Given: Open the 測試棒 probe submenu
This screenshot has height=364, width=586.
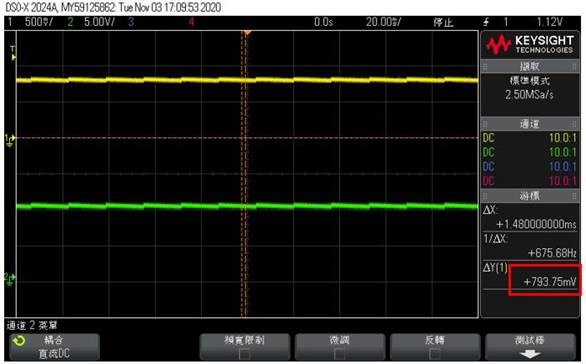Looking at the screenshot, I should 530,346.
